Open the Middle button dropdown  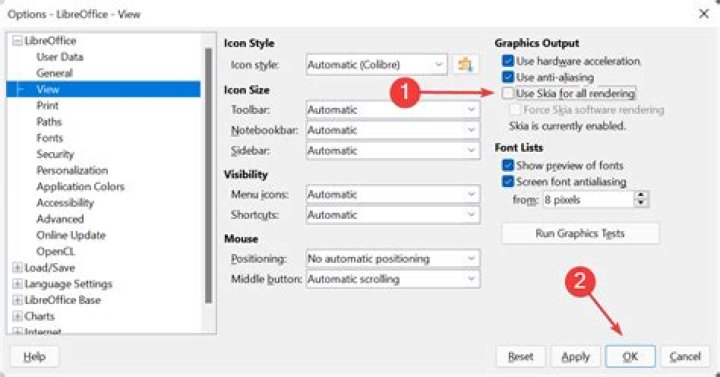tap(393, 279)
